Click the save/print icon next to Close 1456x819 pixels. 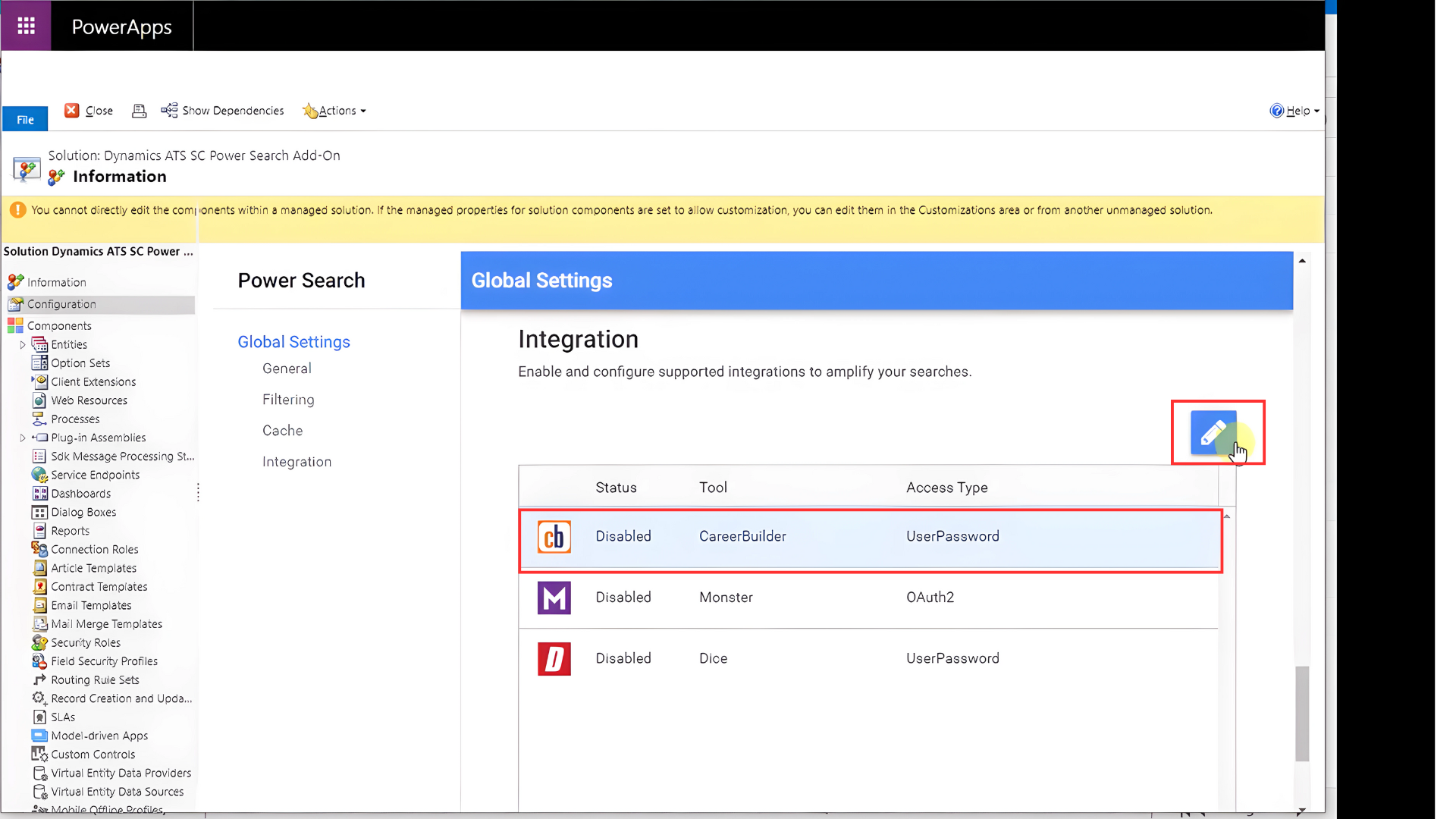(x=139, y=111)
